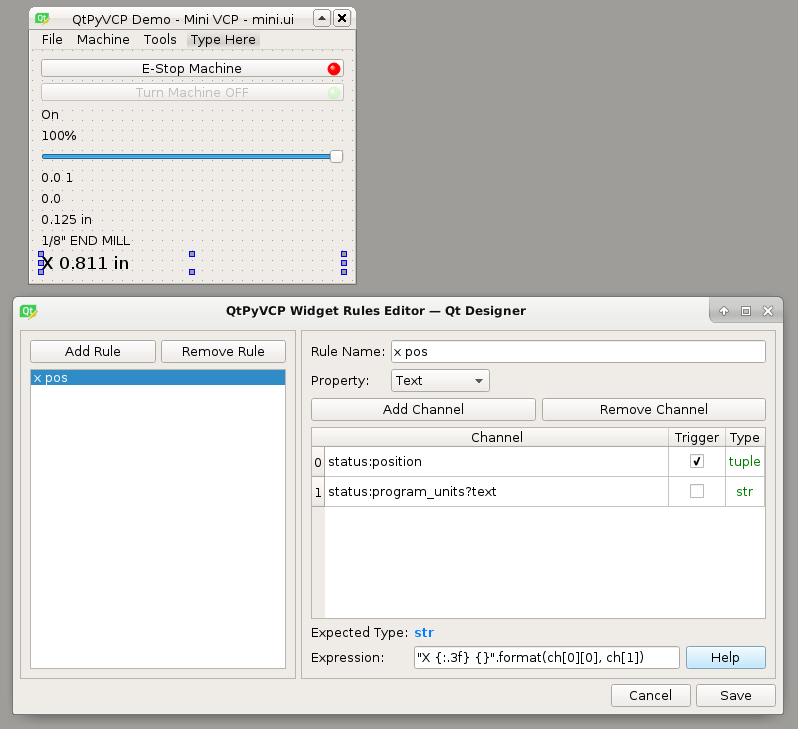
Task: Click the Channel column header
Action: click(497, 437)
